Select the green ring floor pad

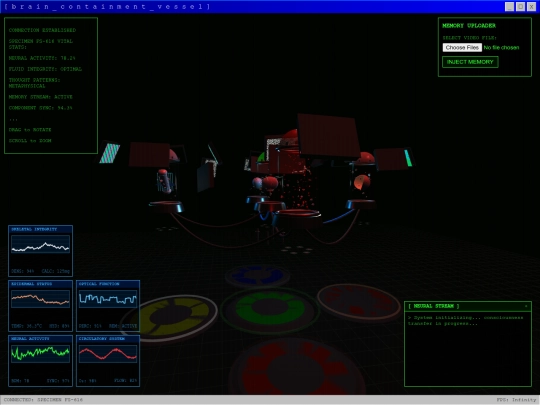270,309
